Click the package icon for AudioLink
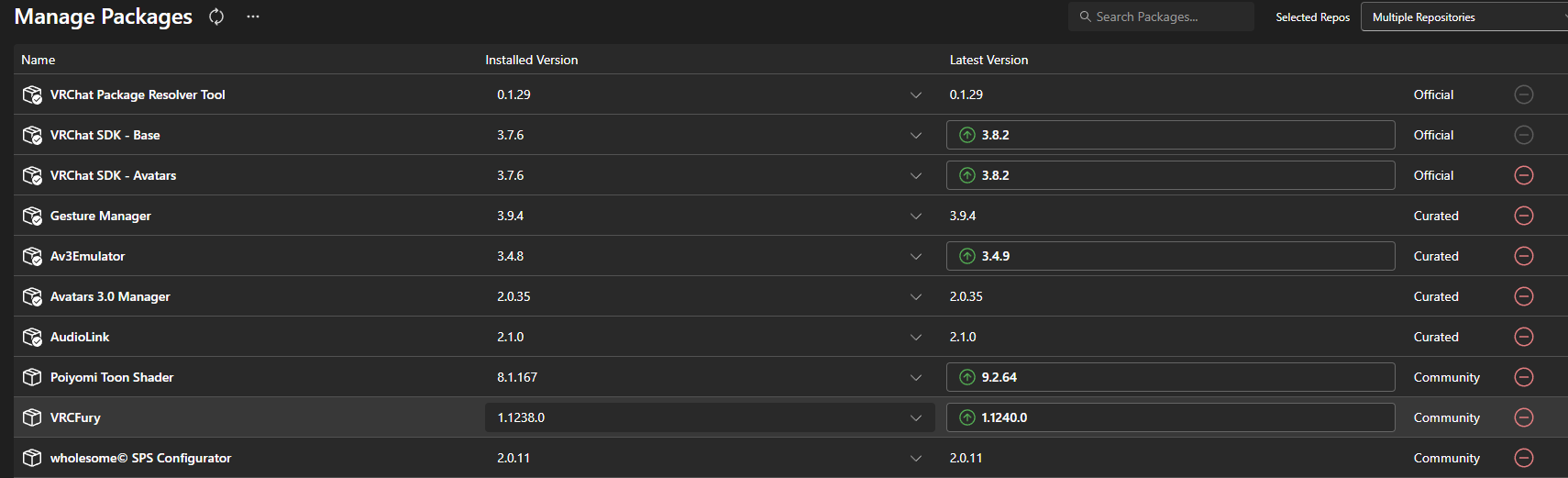 [32, 337]
